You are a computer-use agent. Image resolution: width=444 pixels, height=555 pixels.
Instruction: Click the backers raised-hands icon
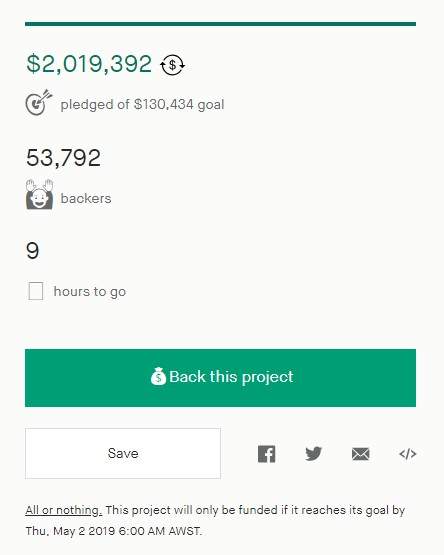(x=39, y=194)
